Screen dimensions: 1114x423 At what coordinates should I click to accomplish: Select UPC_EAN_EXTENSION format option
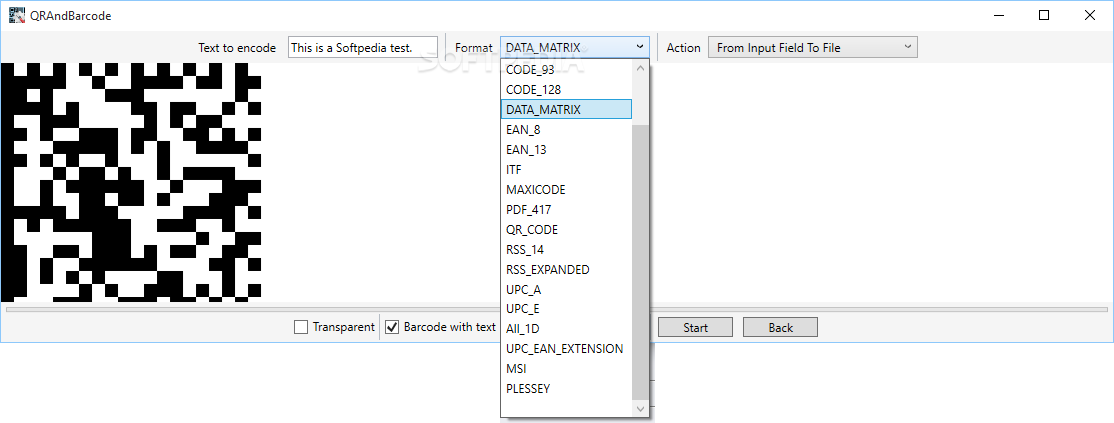[x=566, y=348]
